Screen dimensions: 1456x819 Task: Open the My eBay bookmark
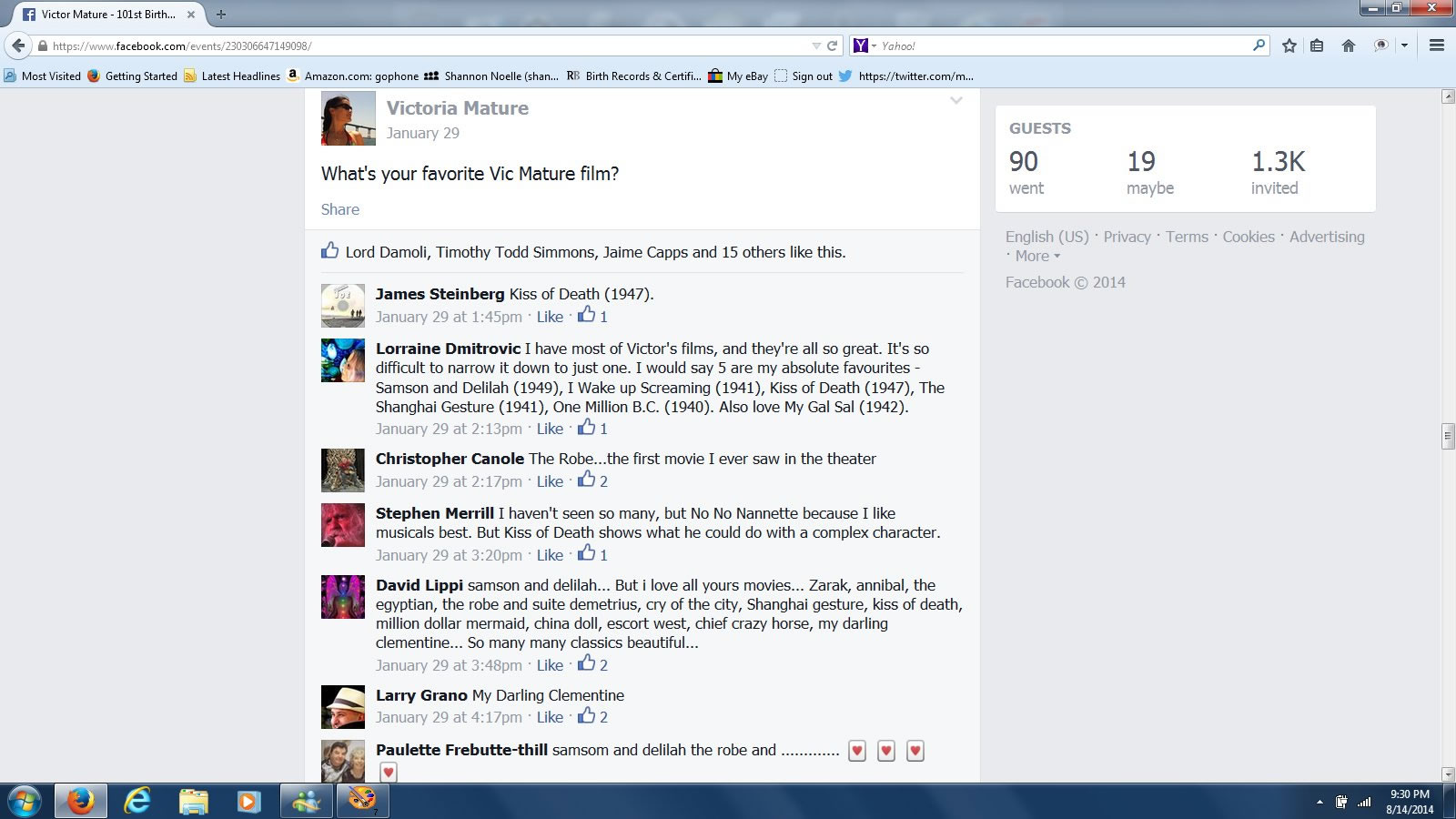738,76
